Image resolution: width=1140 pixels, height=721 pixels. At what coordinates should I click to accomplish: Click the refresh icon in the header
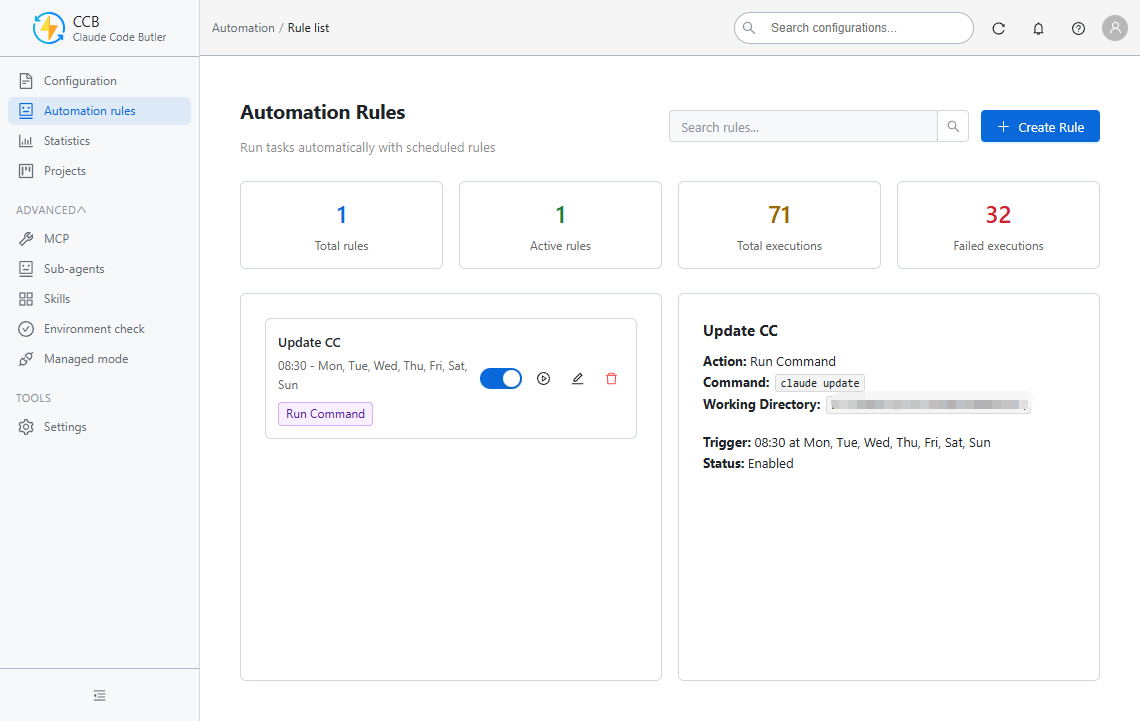point(999,28)
